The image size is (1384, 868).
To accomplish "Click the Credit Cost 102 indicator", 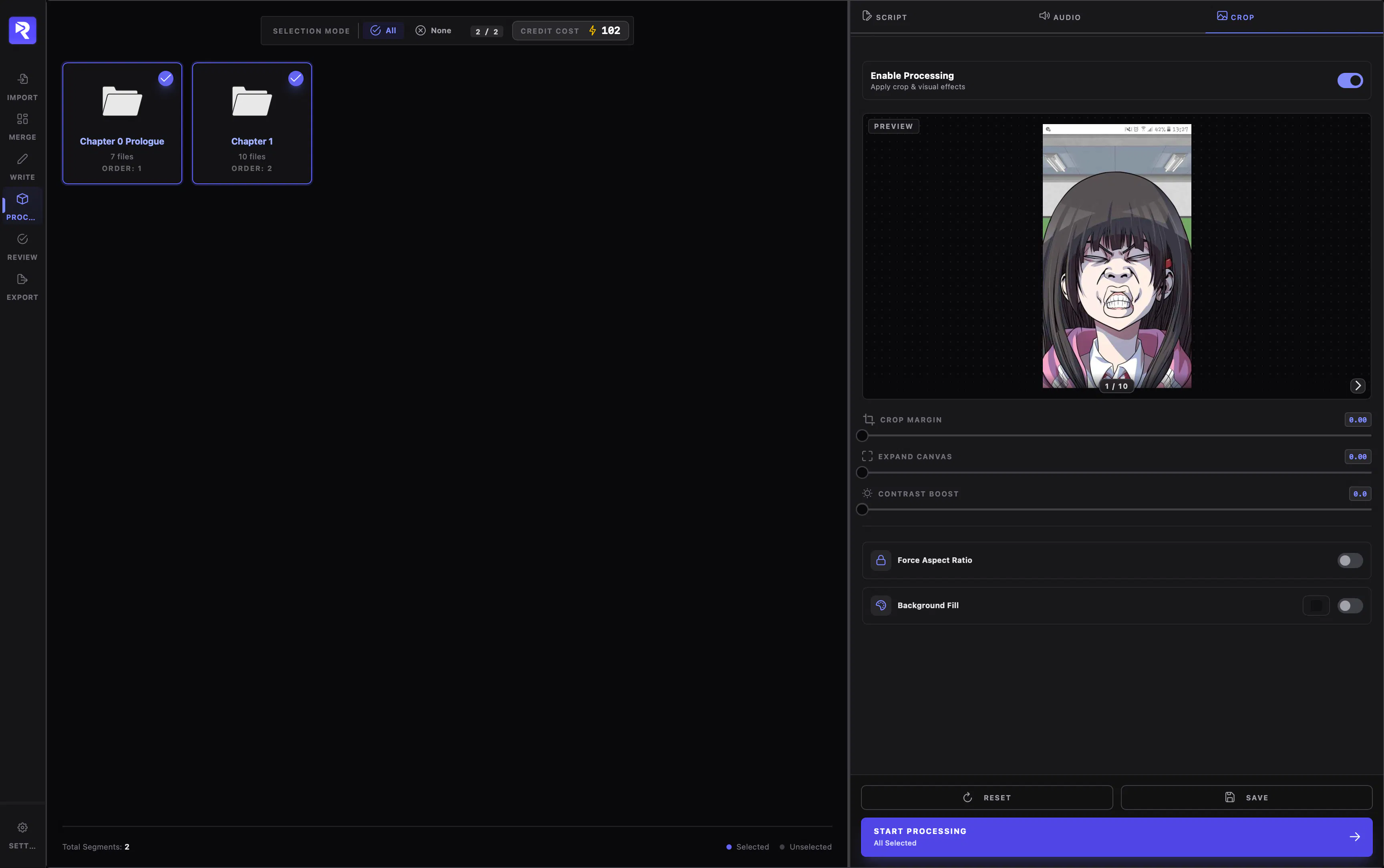I will (570, 30).
